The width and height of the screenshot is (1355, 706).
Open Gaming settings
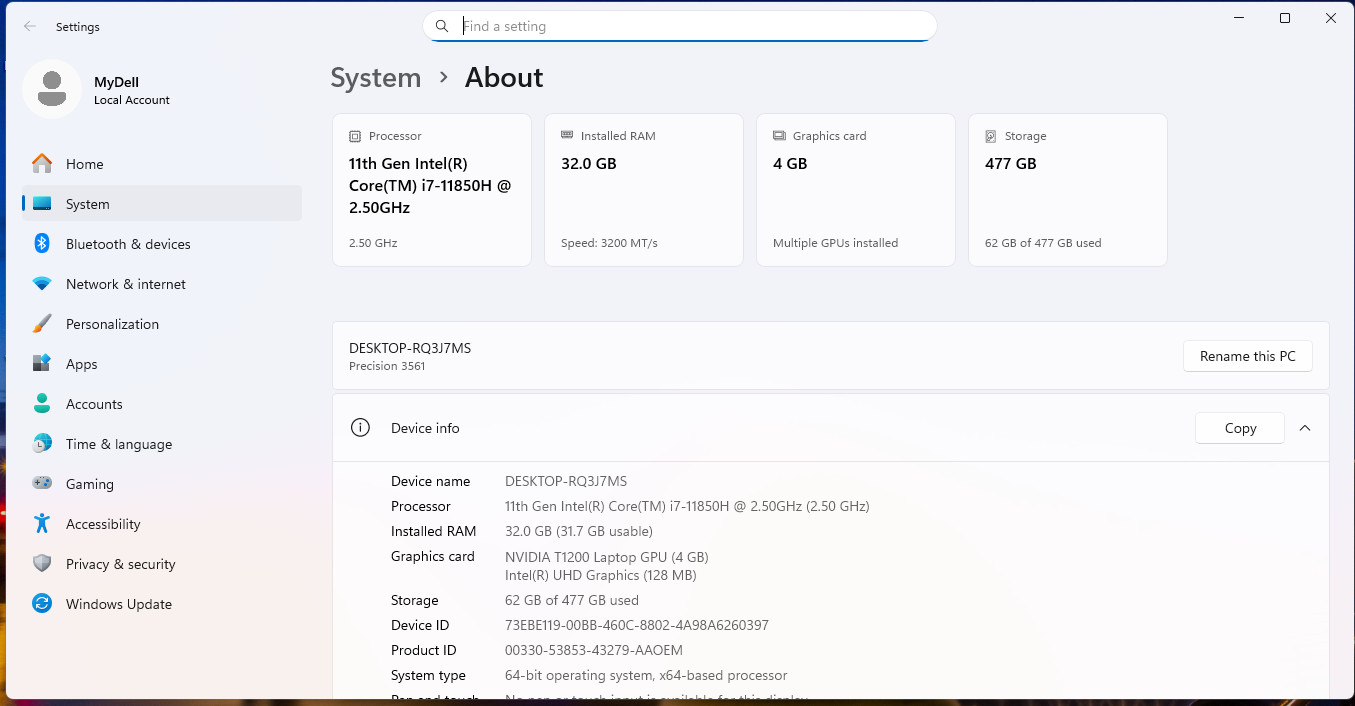coord(162,484)
